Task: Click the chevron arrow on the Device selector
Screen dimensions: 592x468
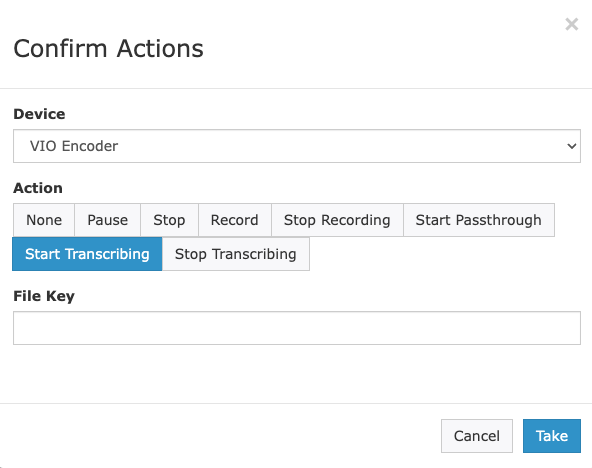Action: (572, 146)
